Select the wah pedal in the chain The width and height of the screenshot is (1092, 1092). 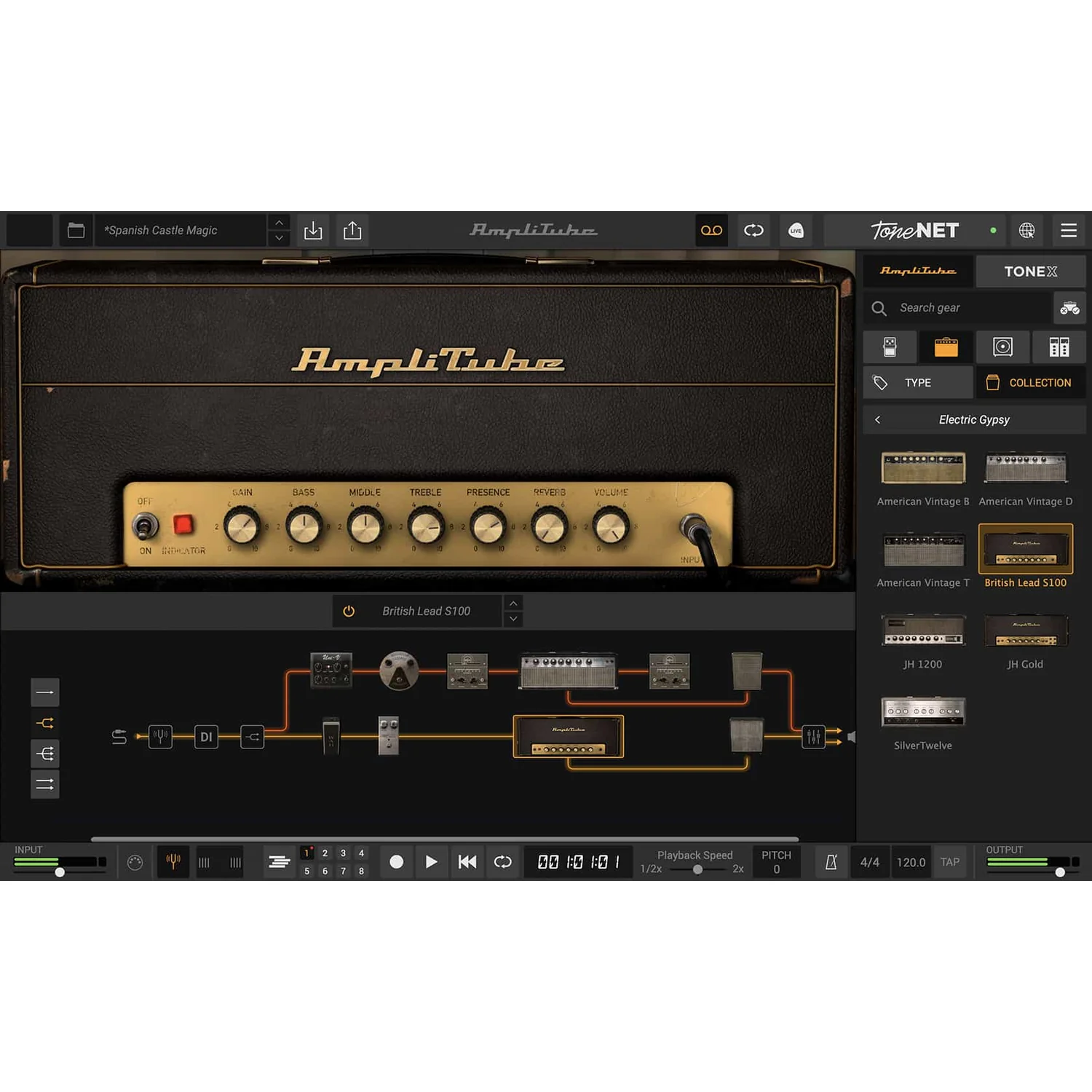(x=331, y=737)
